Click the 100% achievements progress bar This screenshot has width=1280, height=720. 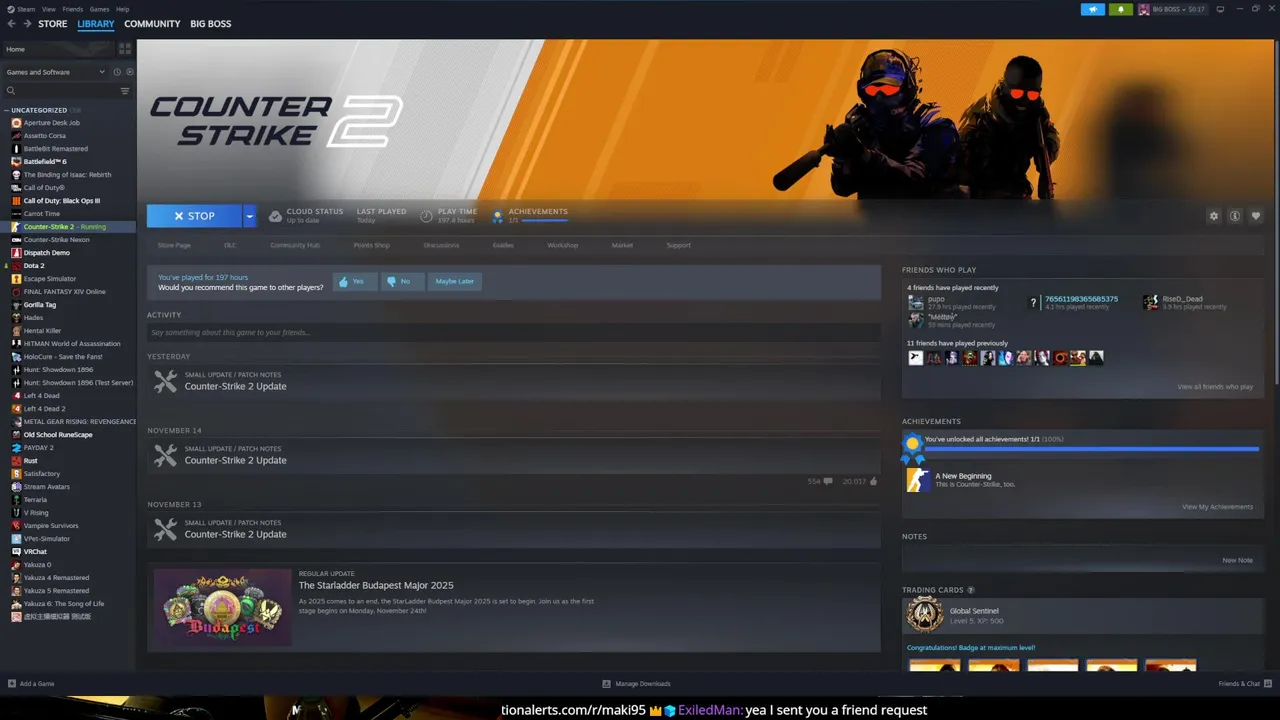[1091, 449]
